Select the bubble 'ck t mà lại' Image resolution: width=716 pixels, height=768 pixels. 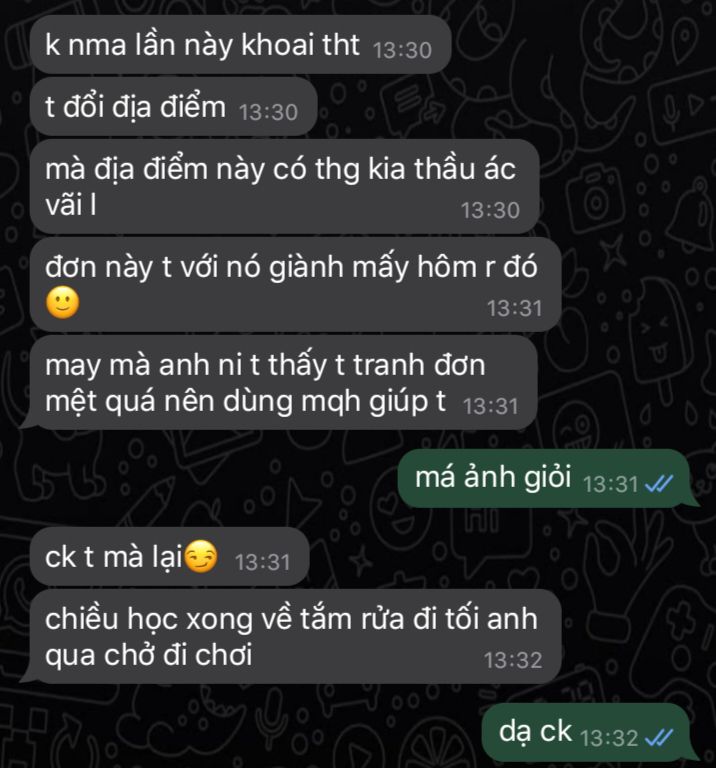tap(169, 556)
